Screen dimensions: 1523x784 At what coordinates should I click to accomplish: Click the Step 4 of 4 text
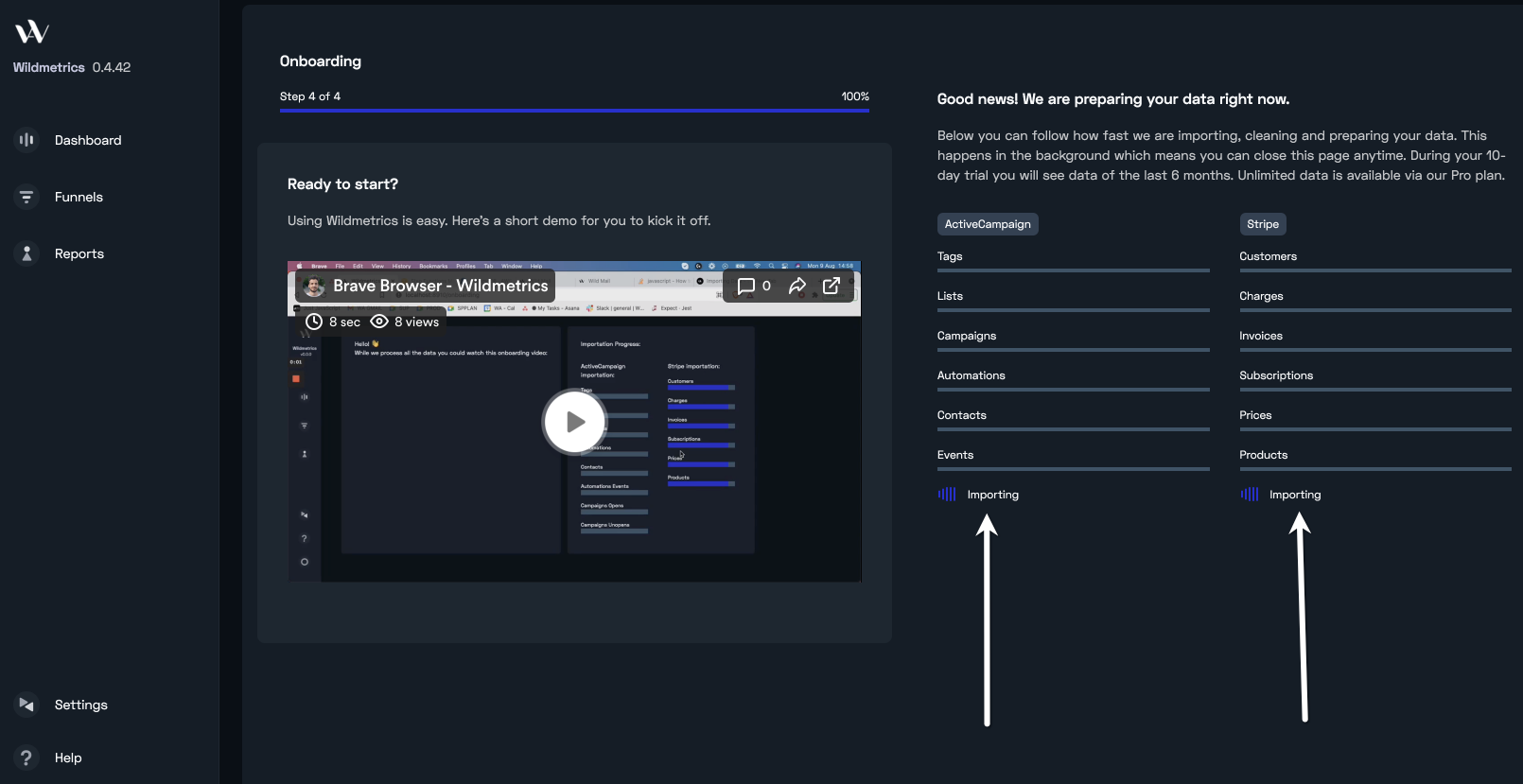310,96
